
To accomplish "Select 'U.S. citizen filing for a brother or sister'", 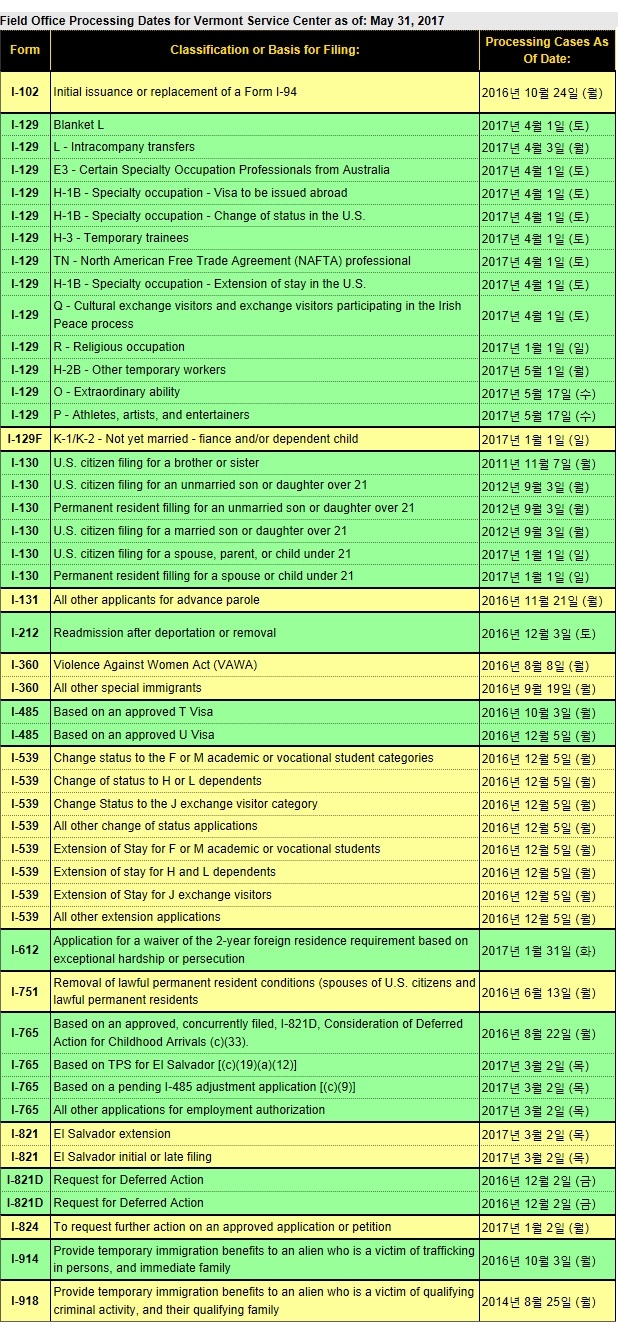I will pos(156,463).
